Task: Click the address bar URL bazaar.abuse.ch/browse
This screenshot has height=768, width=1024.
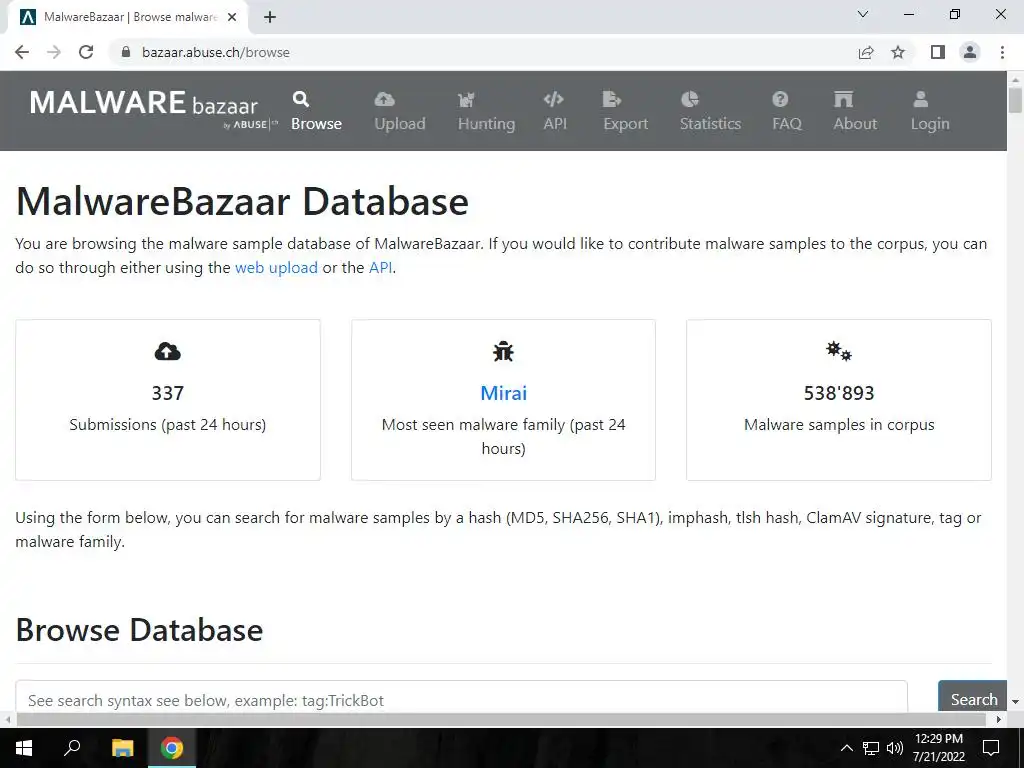Action: click(x=216, y=52)
